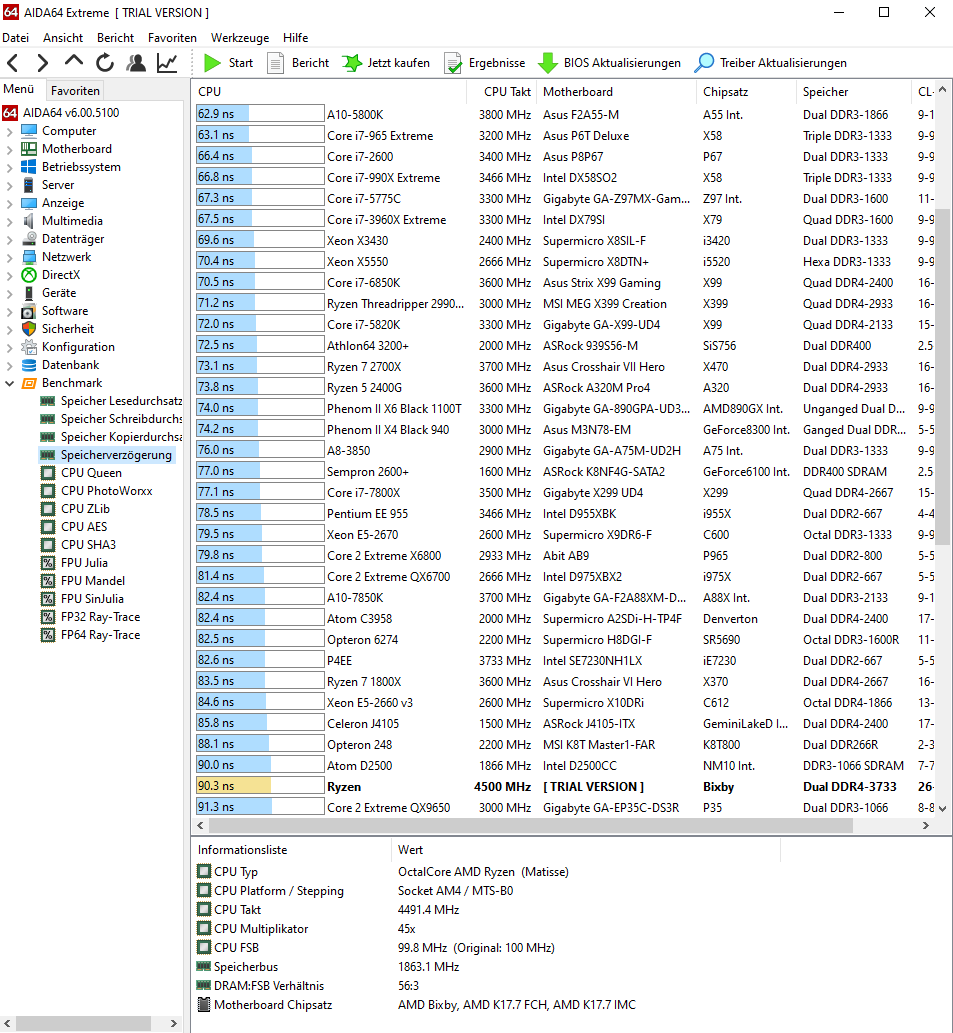
Task: Open the Werkzeuge menu
Action: tap(240, 38)
